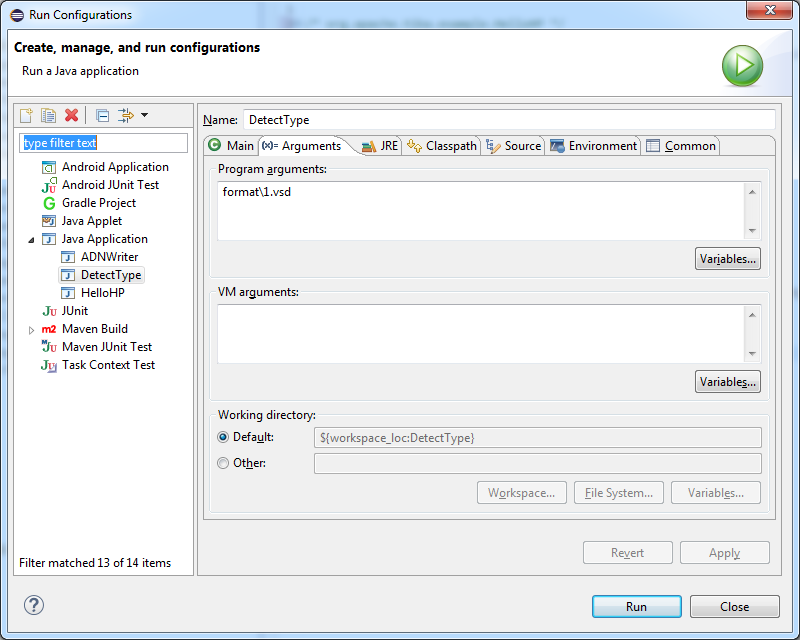Click the Program arguments scrollbar down arrow
Screen dimensions: 800x640
752,231
